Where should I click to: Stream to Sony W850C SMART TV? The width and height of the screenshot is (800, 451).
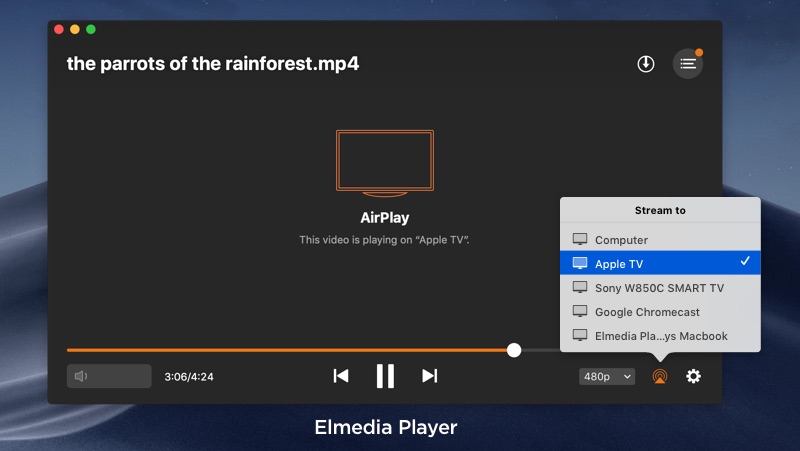[660, 287]
